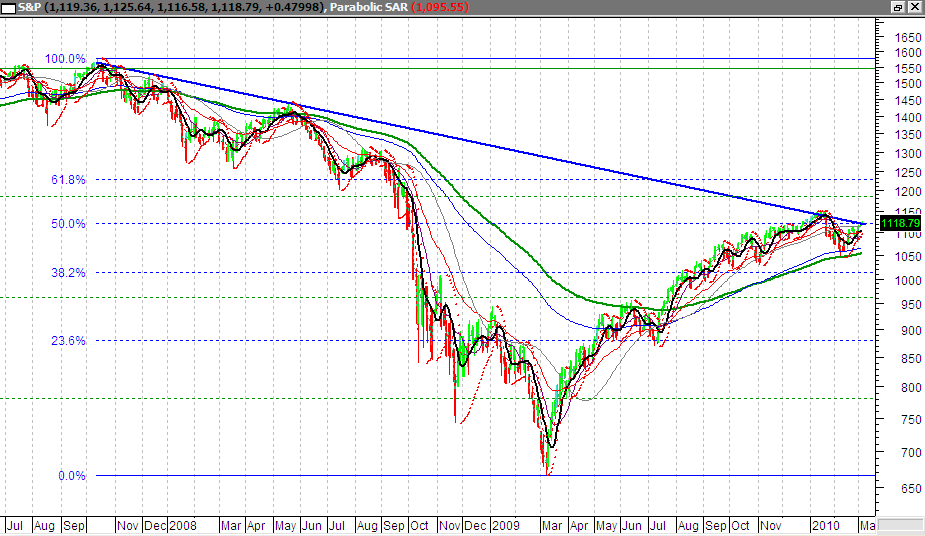Close the S&P chart window
Viewport: 925px width, 536px height.
tap(915, 7)
